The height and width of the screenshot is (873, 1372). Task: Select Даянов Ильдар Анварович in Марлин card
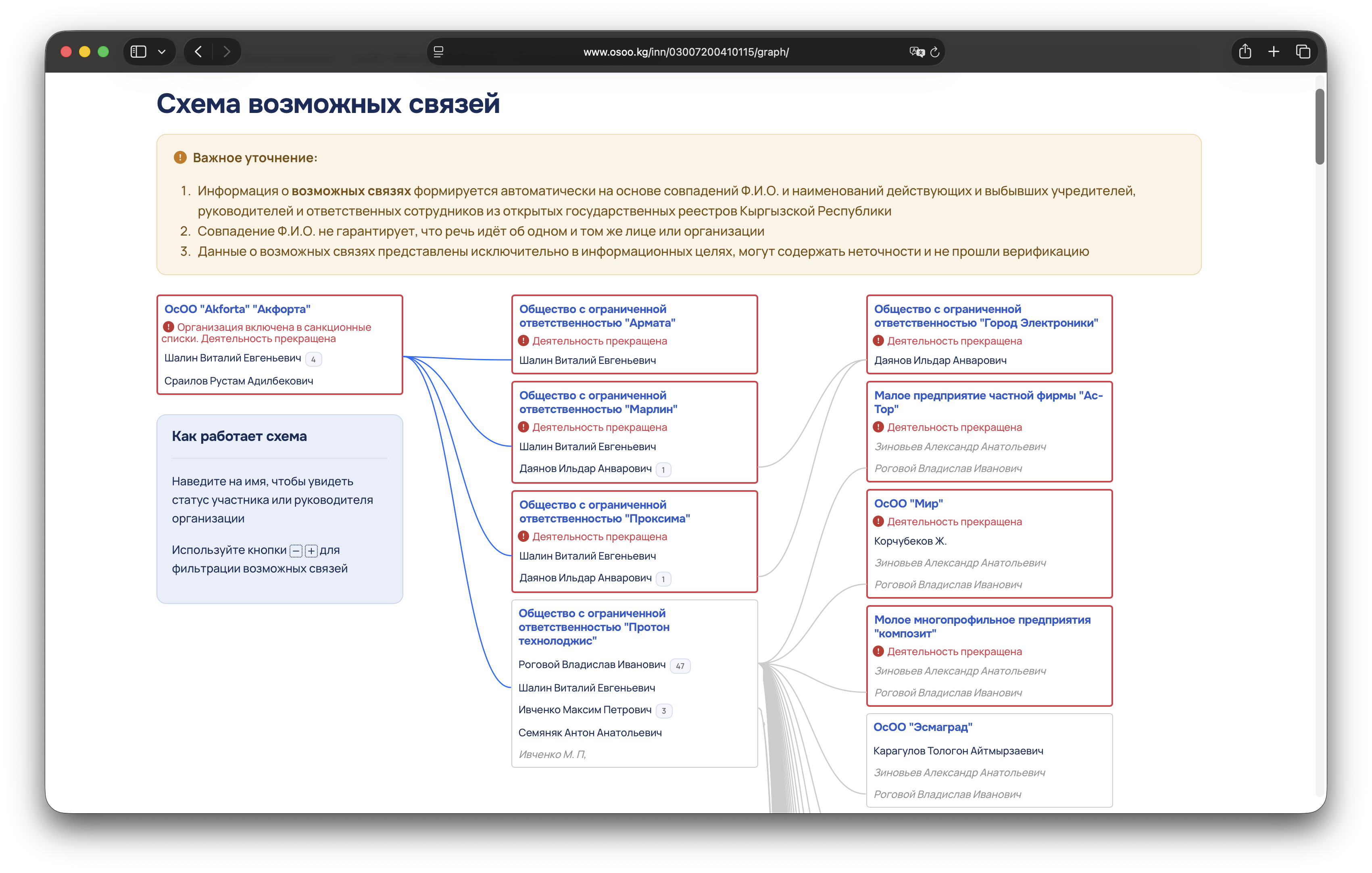pyautogui.click(x=585, y=468)
